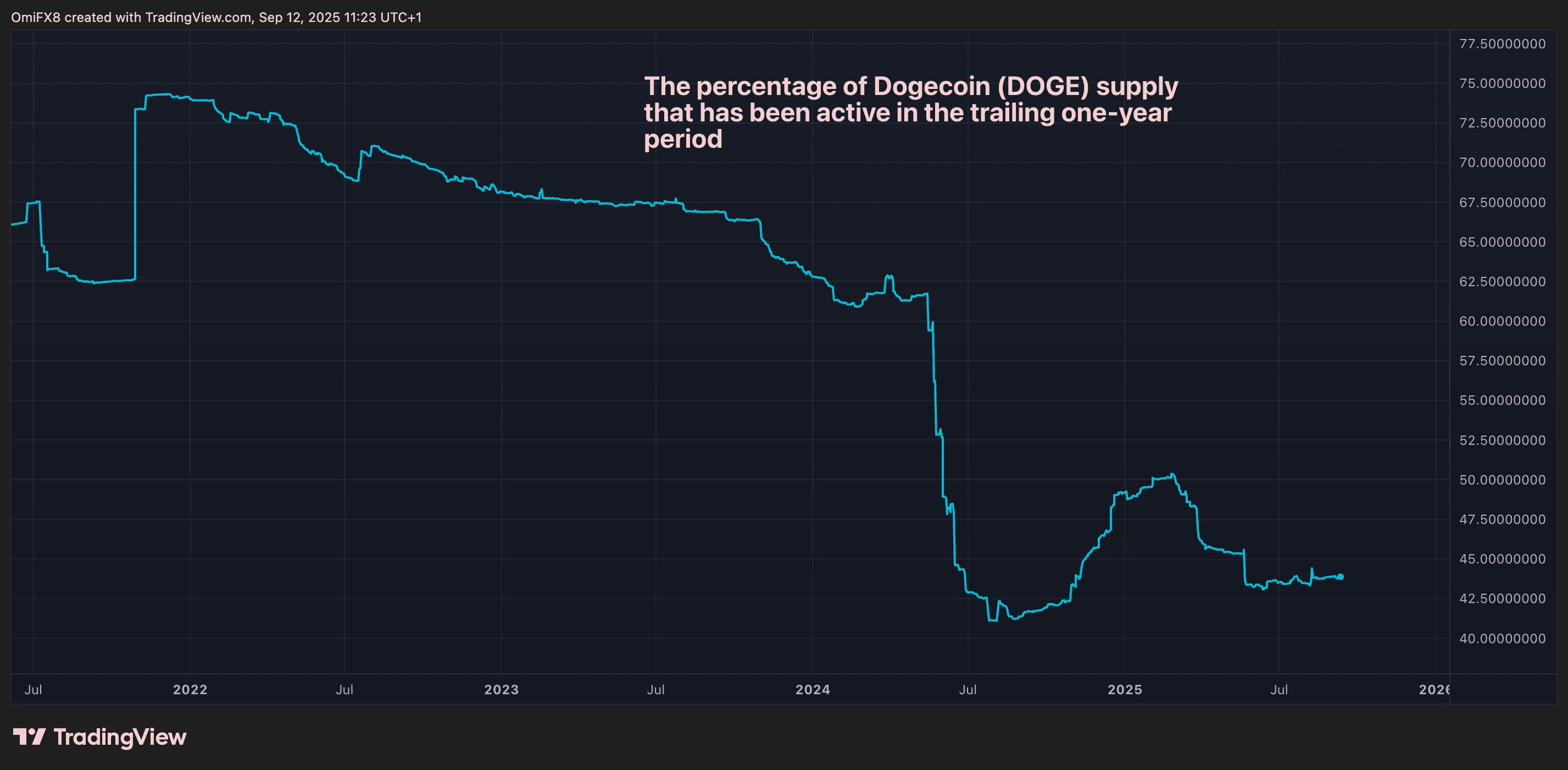The height and width of the screenshot is (770, 1568).
Task: Click the Jul label between 2024 and 2025
Action: point(968,690)
